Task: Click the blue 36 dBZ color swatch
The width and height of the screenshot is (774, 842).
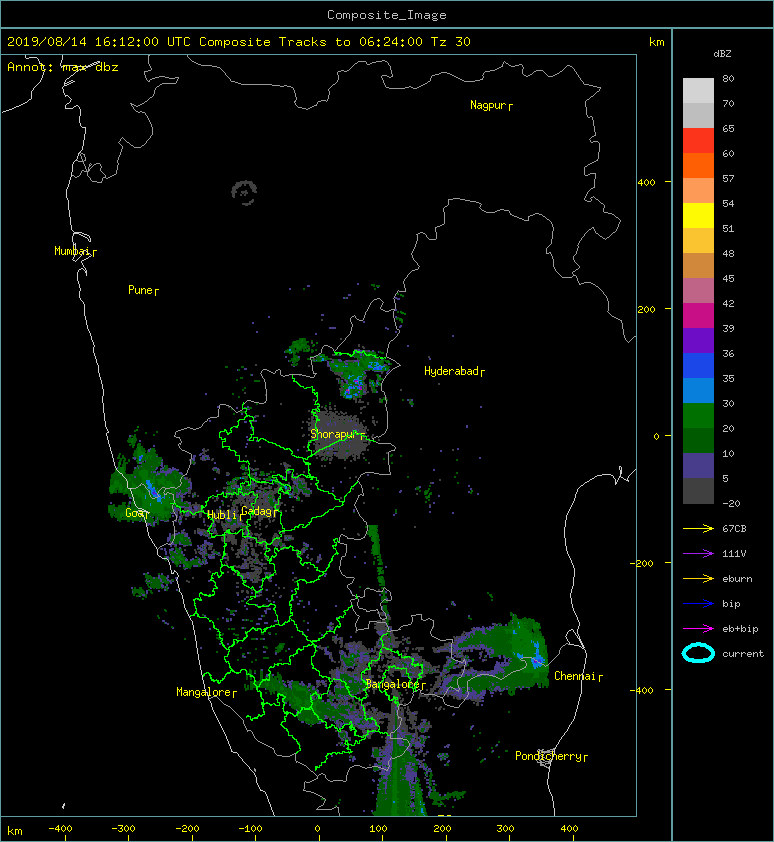Action: pyautogui.click(x=698, y=365)
